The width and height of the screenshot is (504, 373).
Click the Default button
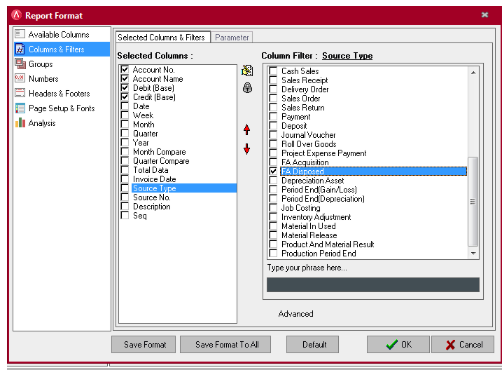[313, 344]
